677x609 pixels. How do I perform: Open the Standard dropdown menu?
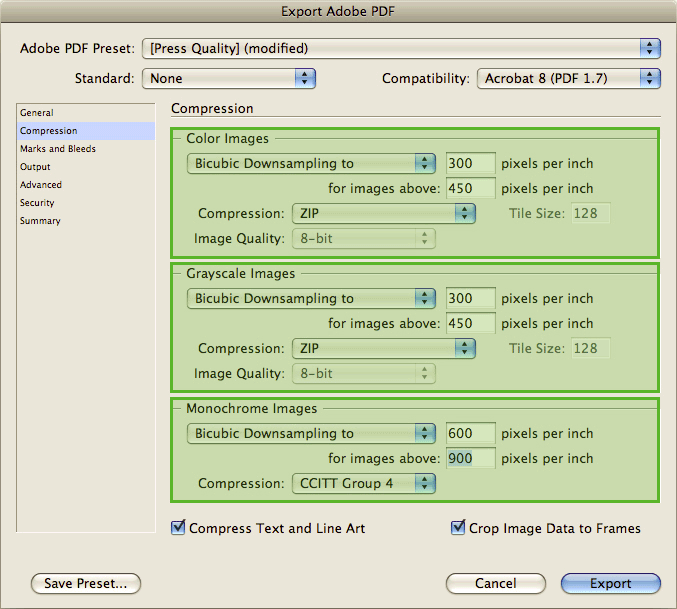tap(229, 78)
